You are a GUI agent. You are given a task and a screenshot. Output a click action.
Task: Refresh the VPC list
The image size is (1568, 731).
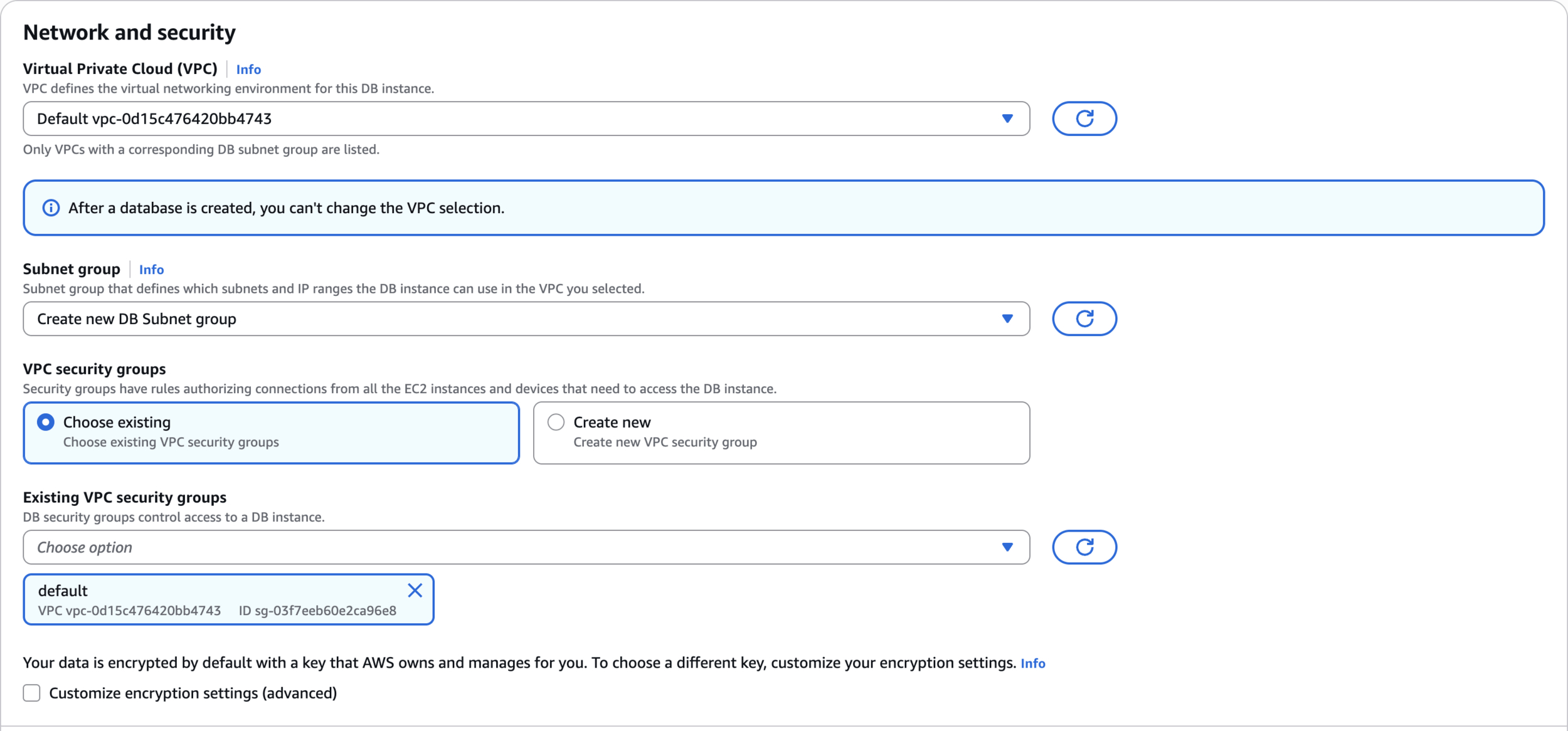point(1084,118)
